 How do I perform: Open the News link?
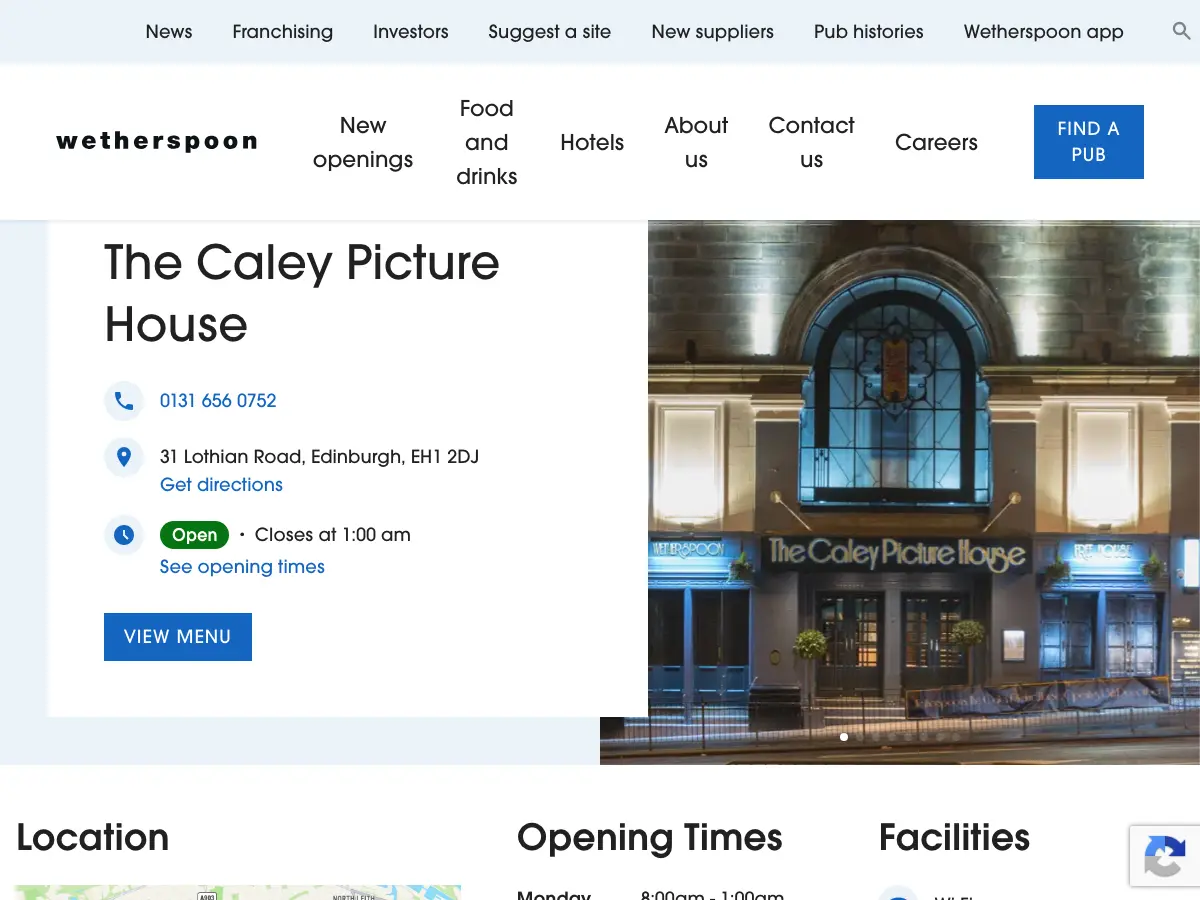point(169,32)
